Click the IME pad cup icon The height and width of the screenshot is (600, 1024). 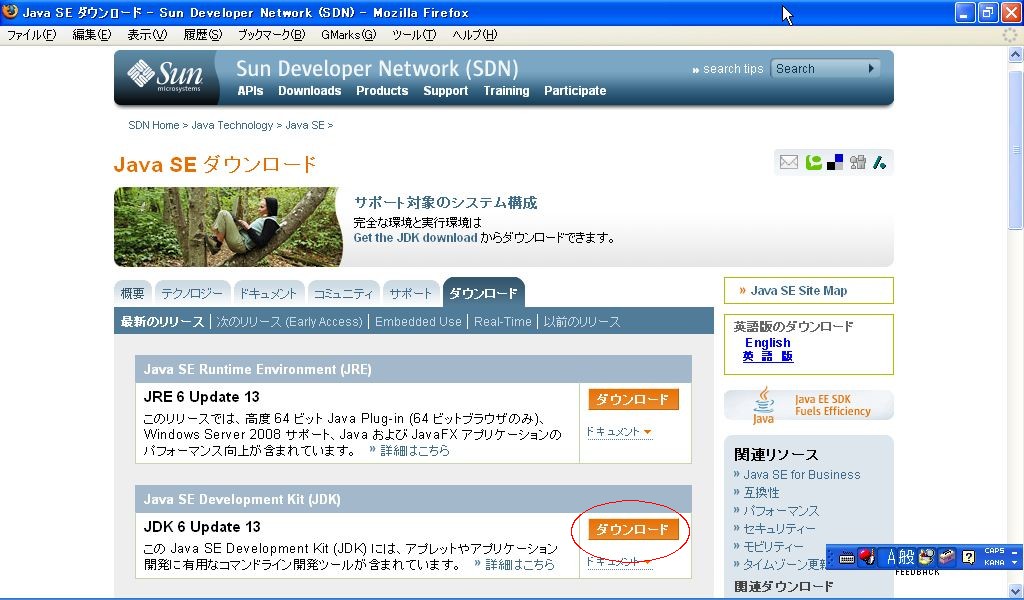click(x=926, y=557)
